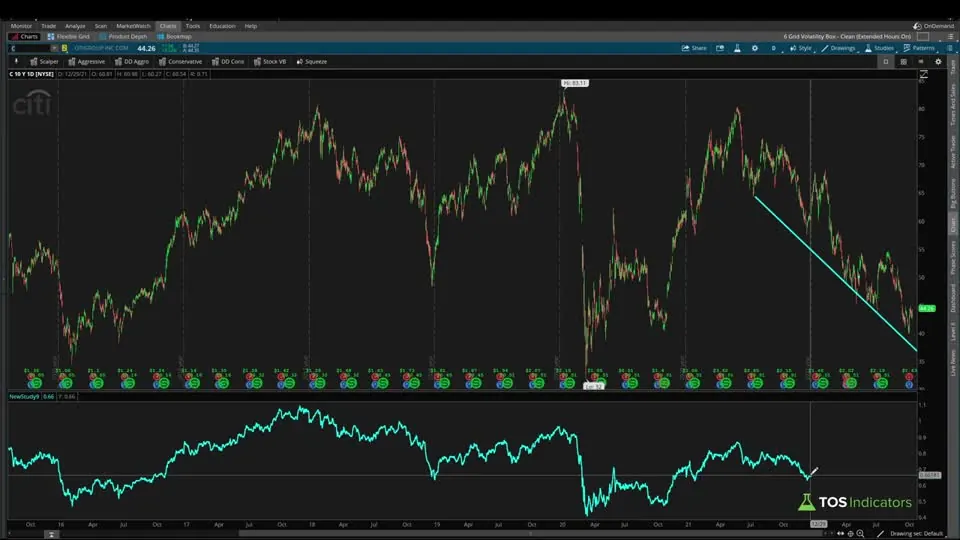Image resolution: width=960 pixels, height=540 pixels.
Task: Click the collapse arrow button at bottom left
Action: point(51,534)
